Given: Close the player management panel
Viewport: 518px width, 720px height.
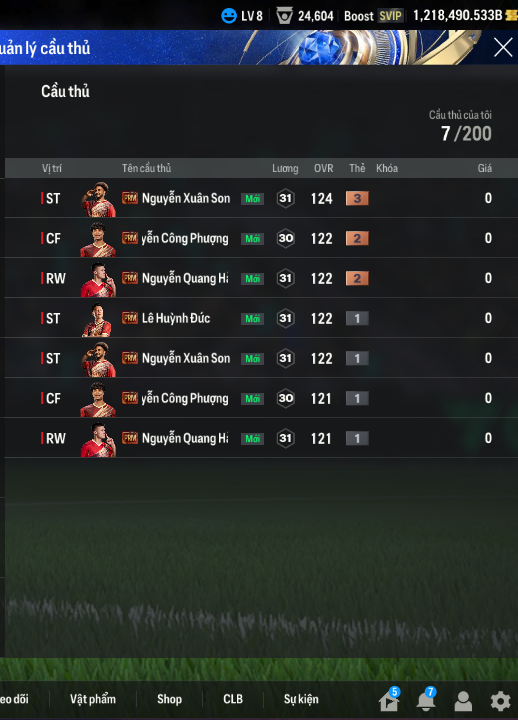Looking at the screenshot, I should 503,47.
